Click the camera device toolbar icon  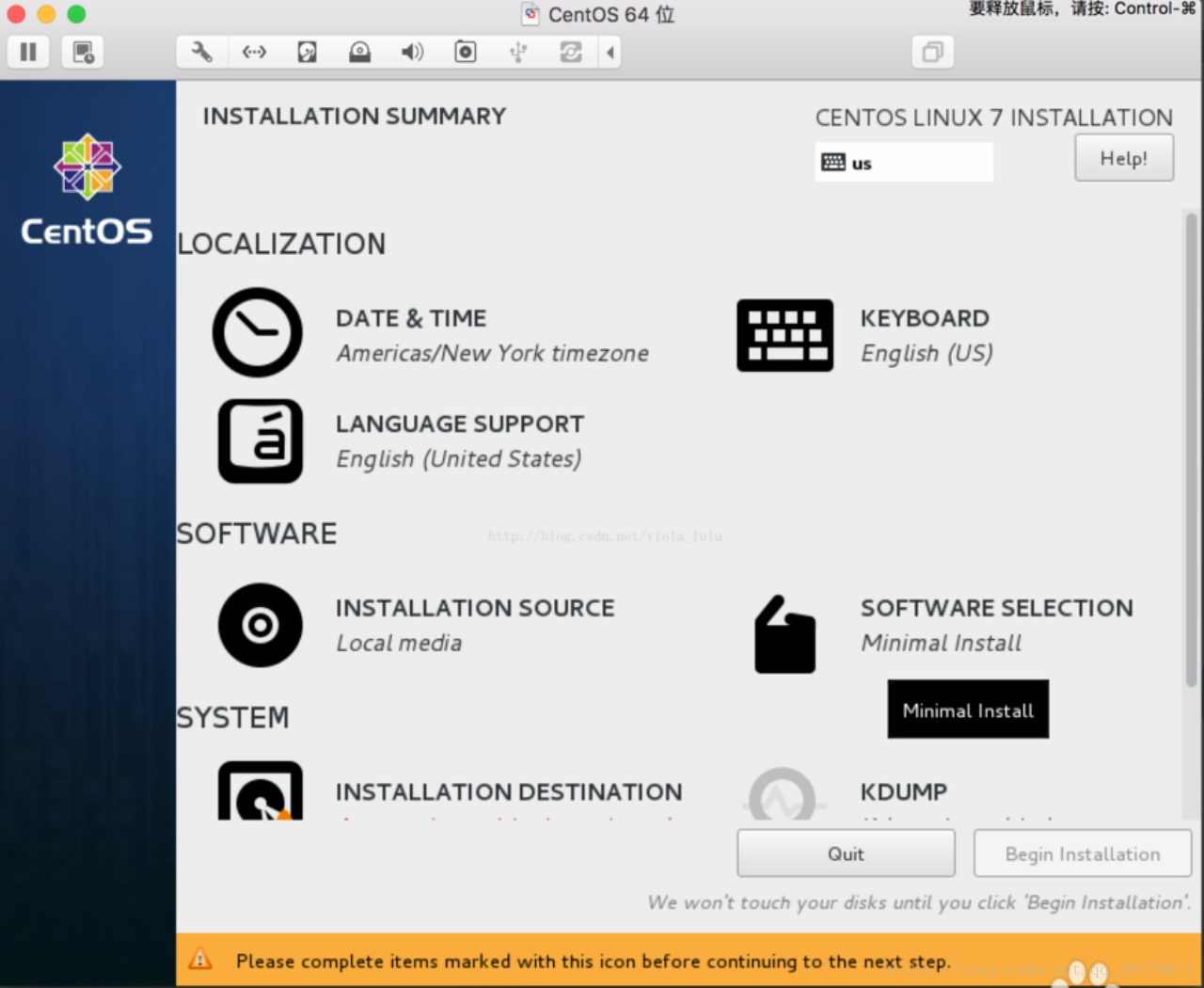click(x=466, y=52)
